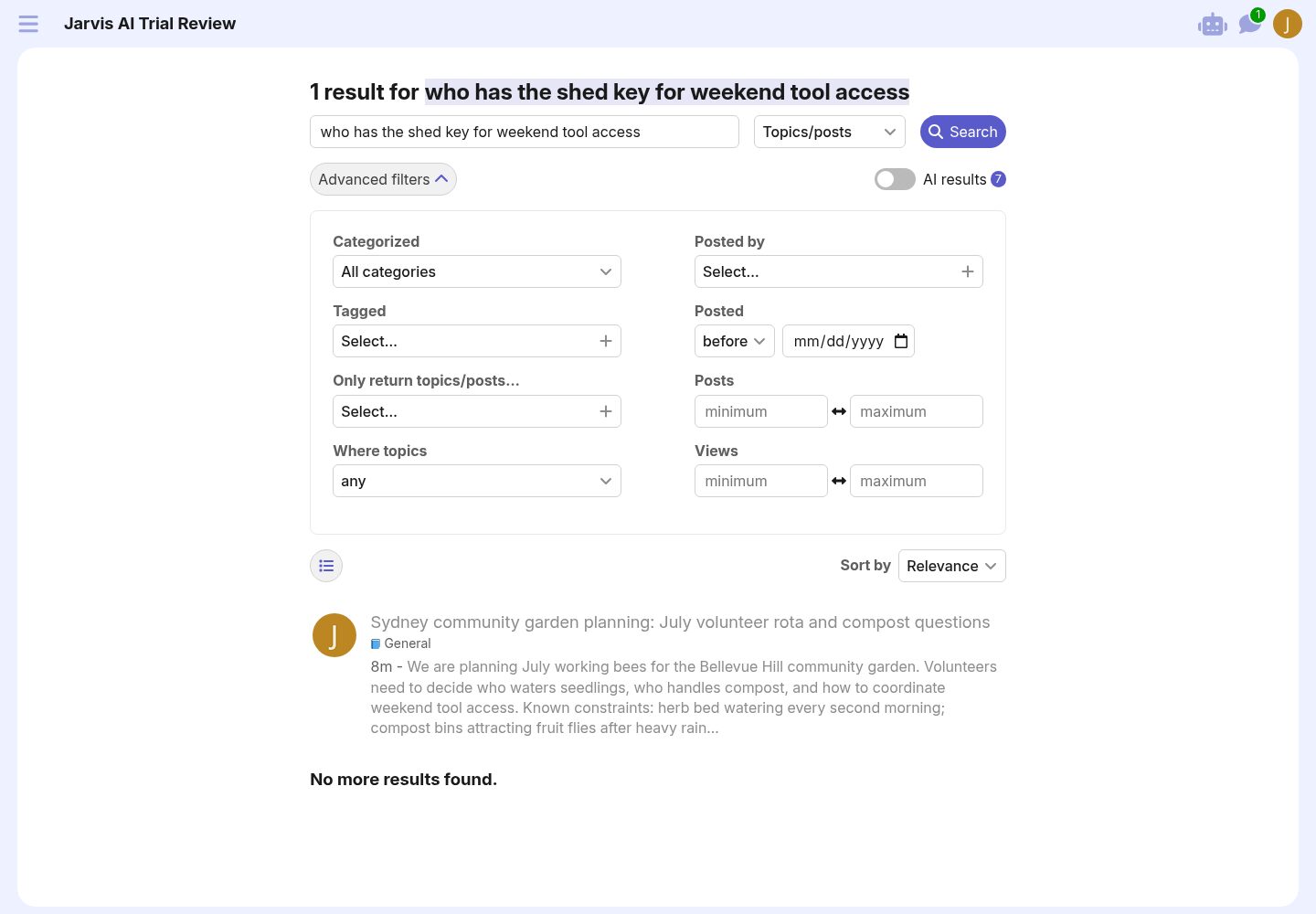Open the calendar date picker icon
Image resolution: width=1316 pixels, height=914 pixels.
901,341
